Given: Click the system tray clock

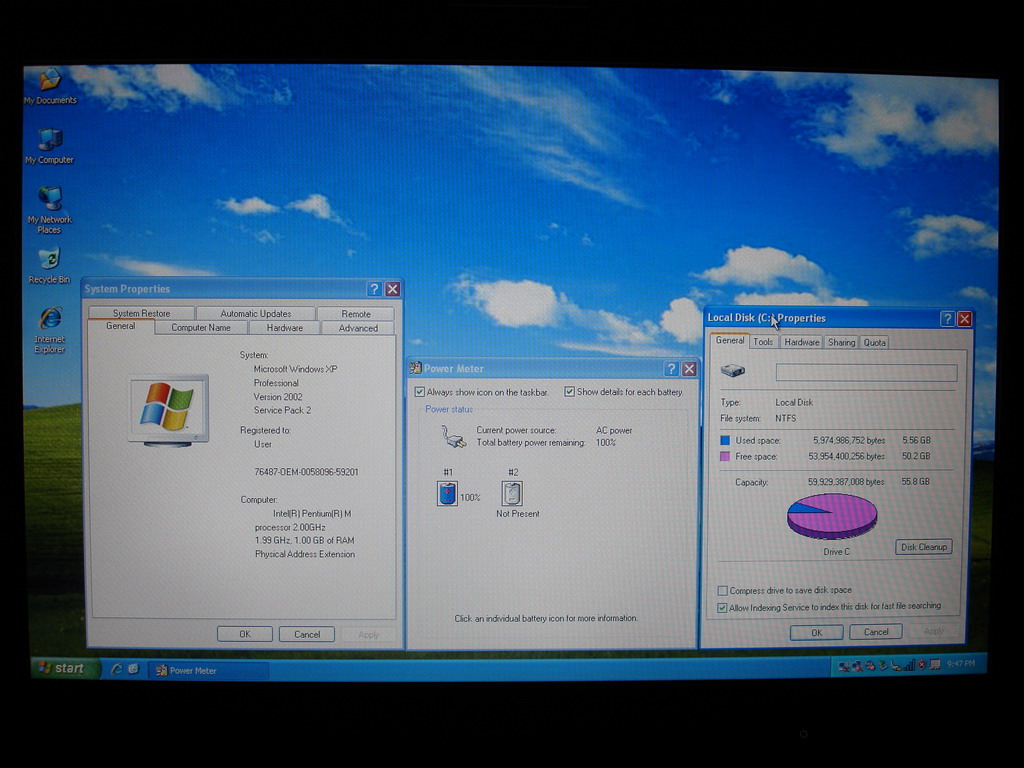Looking at the screenshot, I should 961,664.
